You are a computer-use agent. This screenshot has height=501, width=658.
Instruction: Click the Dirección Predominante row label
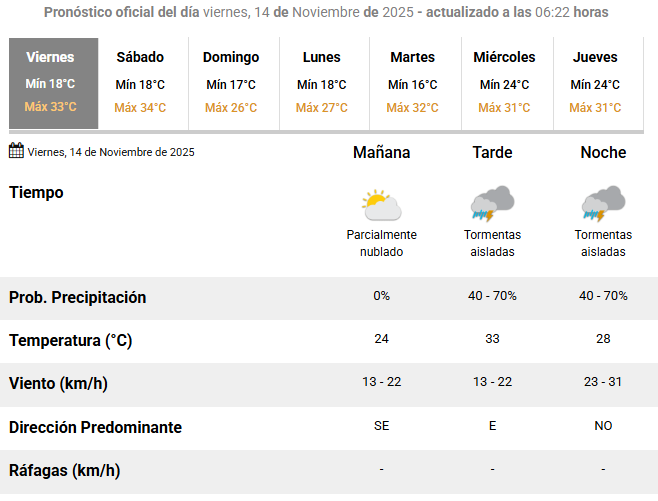click(96, 427)
